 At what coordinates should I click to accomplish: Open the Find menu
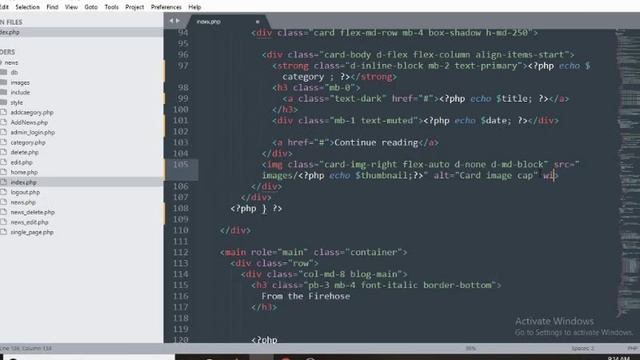click(52, 7)
